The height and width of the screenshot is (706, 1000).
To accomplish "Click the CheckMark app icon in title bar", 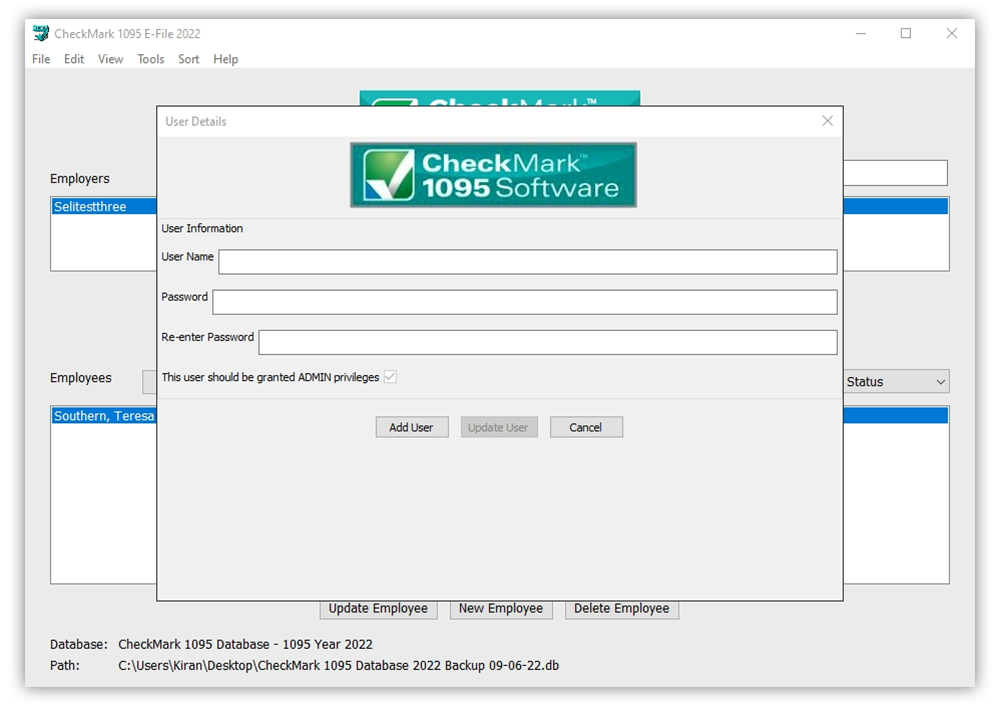I will 40,33.
